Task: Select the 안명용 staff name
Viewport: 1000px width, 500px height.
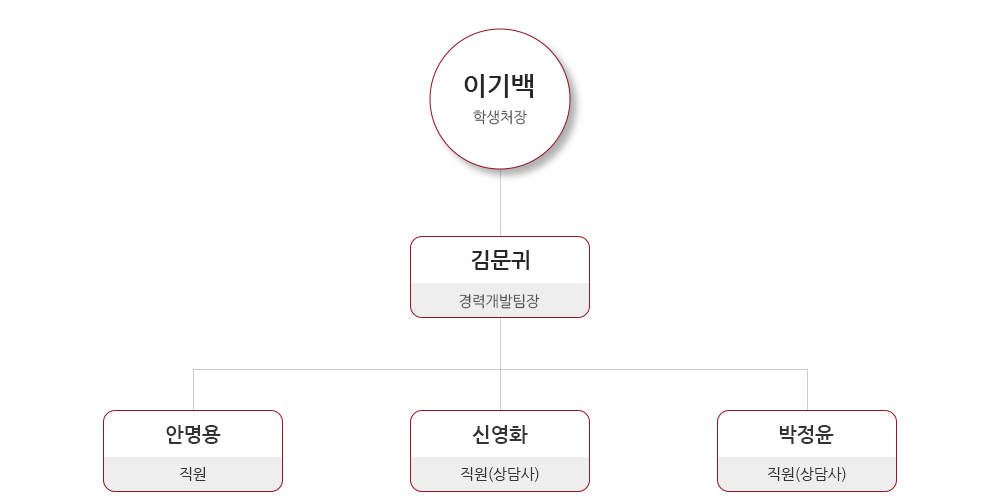Action: tap(193, 434)
